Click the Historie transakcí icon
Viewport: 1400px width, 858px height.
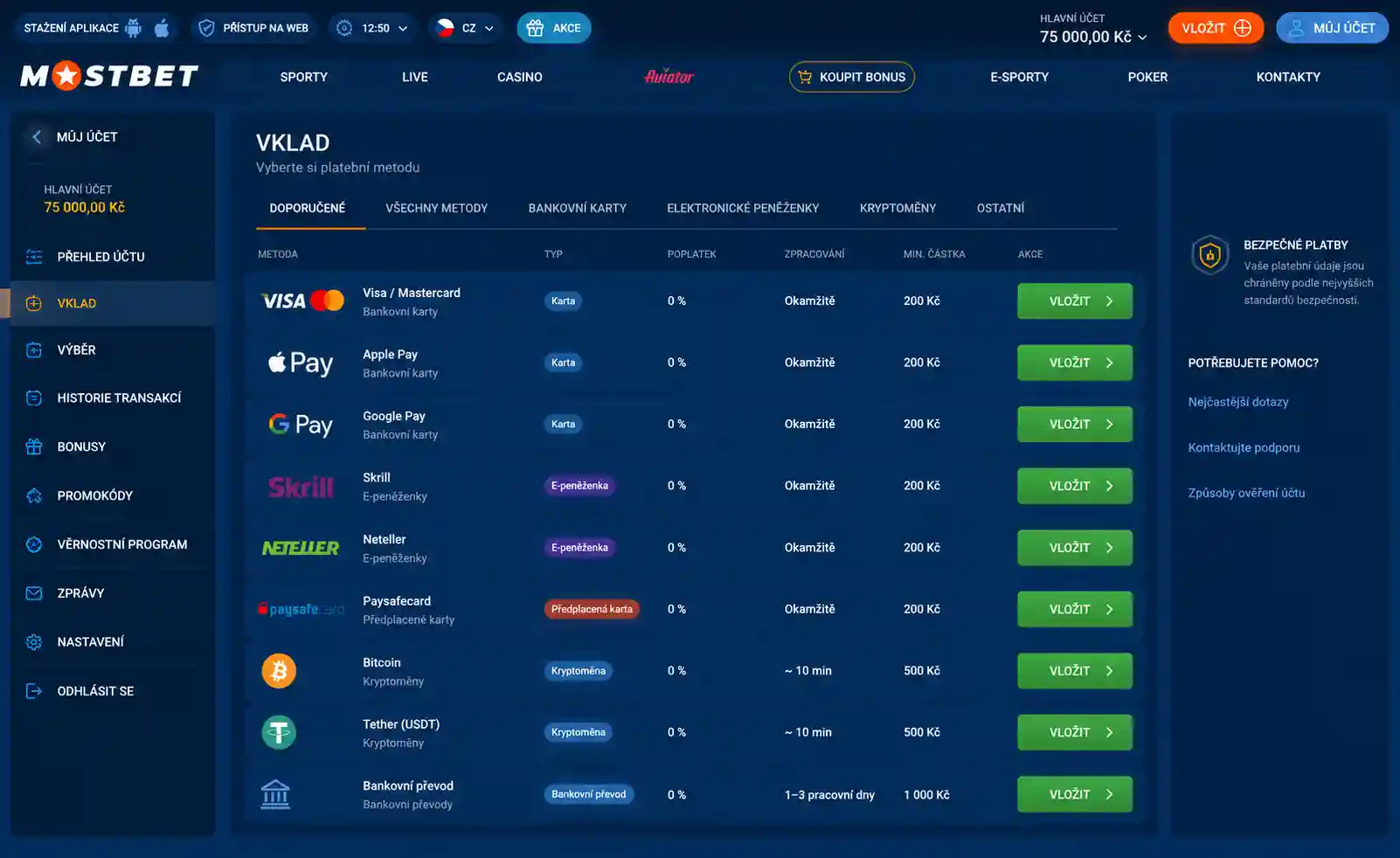[34, 398]
